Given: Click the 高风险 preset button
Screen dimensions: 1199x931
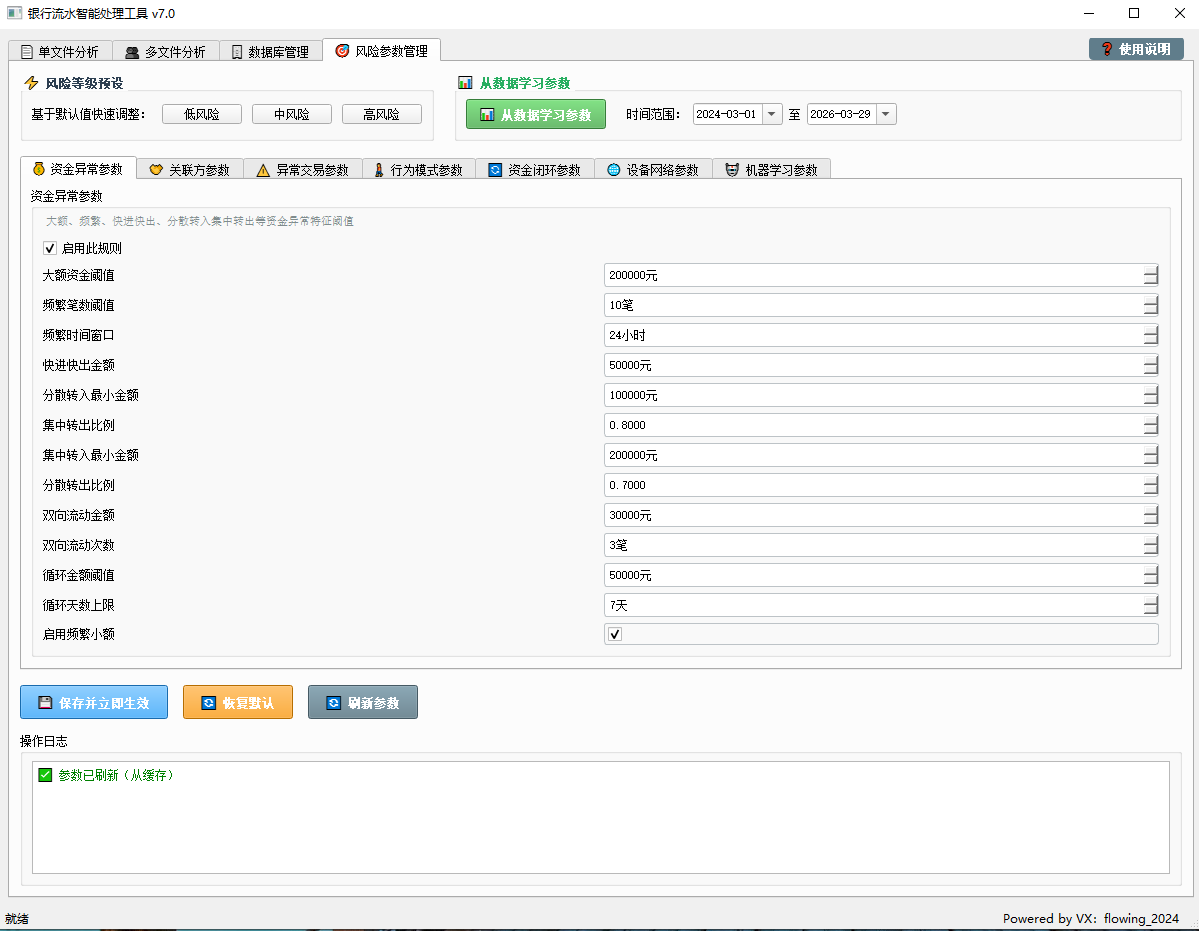Looking at the screenshot, I should (x=382, y=115).
